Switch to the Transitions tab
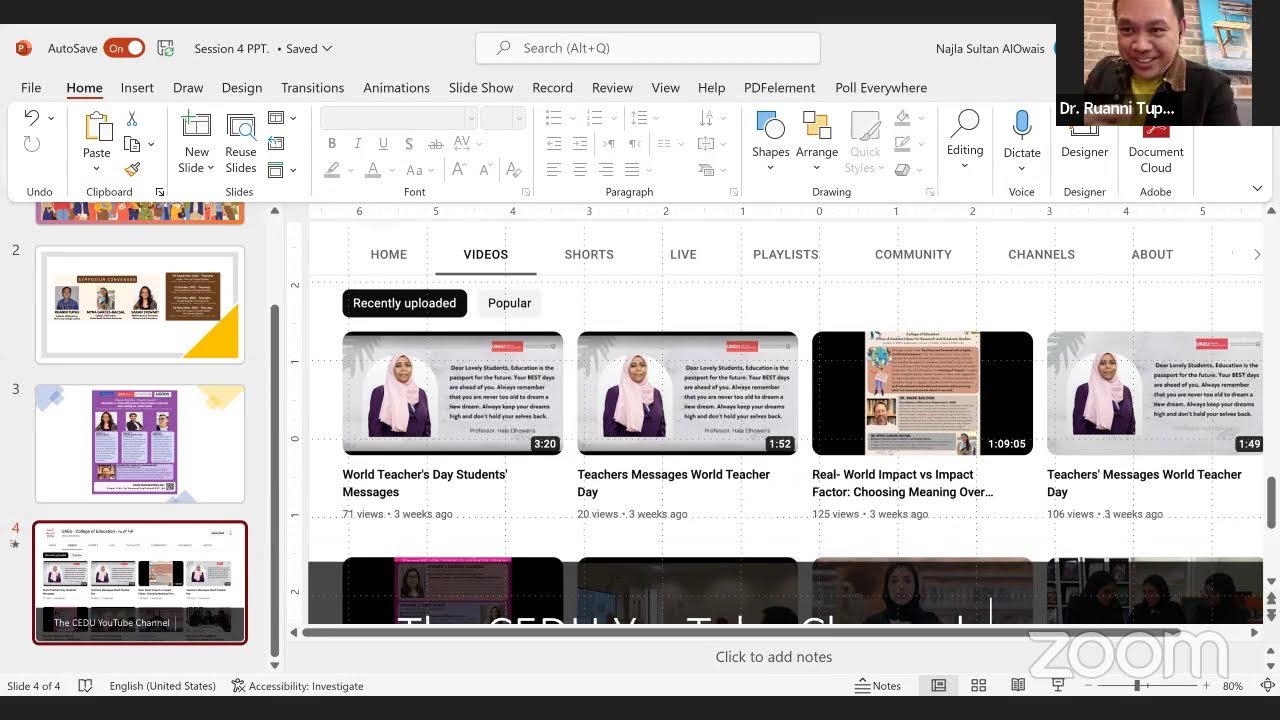 click(312, 88)
